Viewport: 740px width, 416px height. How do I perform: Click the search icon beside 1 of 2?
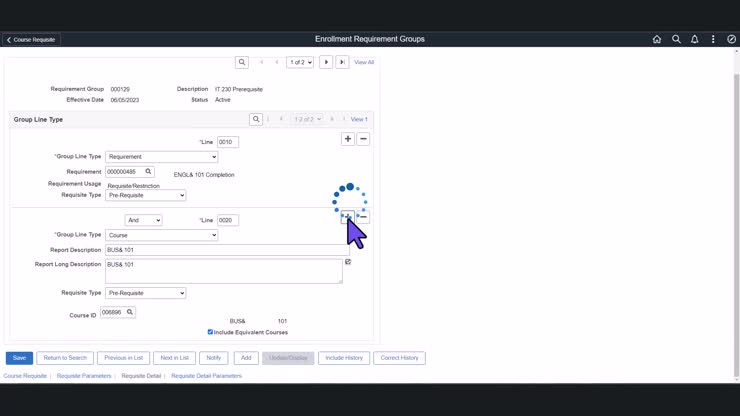point(242,62)
